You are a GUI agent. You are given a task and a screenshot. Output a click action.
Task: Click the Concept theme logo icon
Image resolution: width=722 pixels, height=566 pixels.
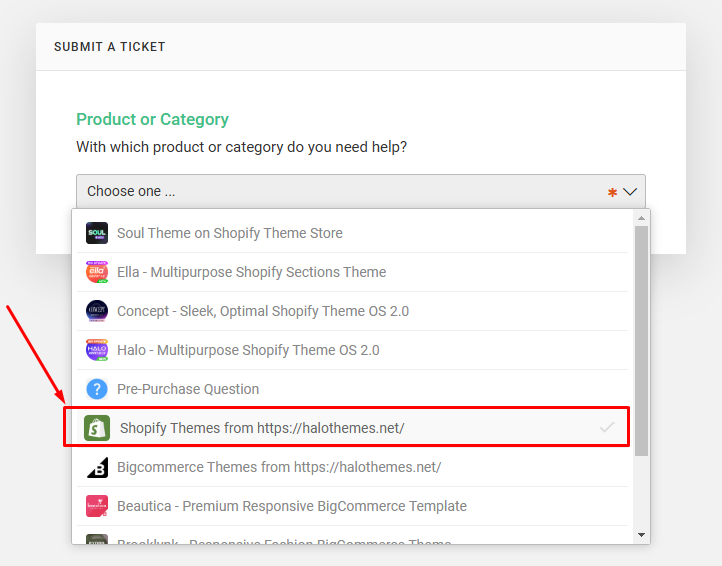[x=97, y=311]
